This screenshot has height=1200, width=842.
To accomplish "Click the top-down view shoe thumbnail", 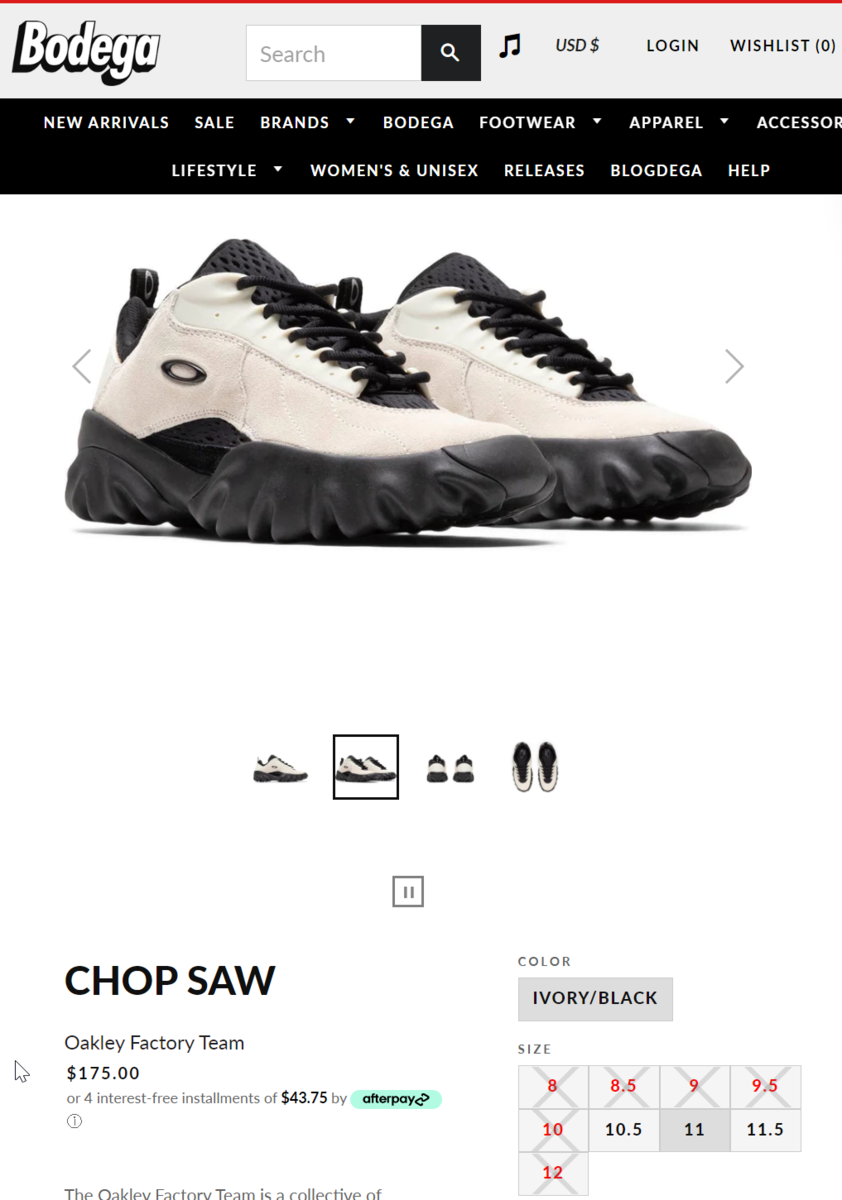I will point(535,767).
